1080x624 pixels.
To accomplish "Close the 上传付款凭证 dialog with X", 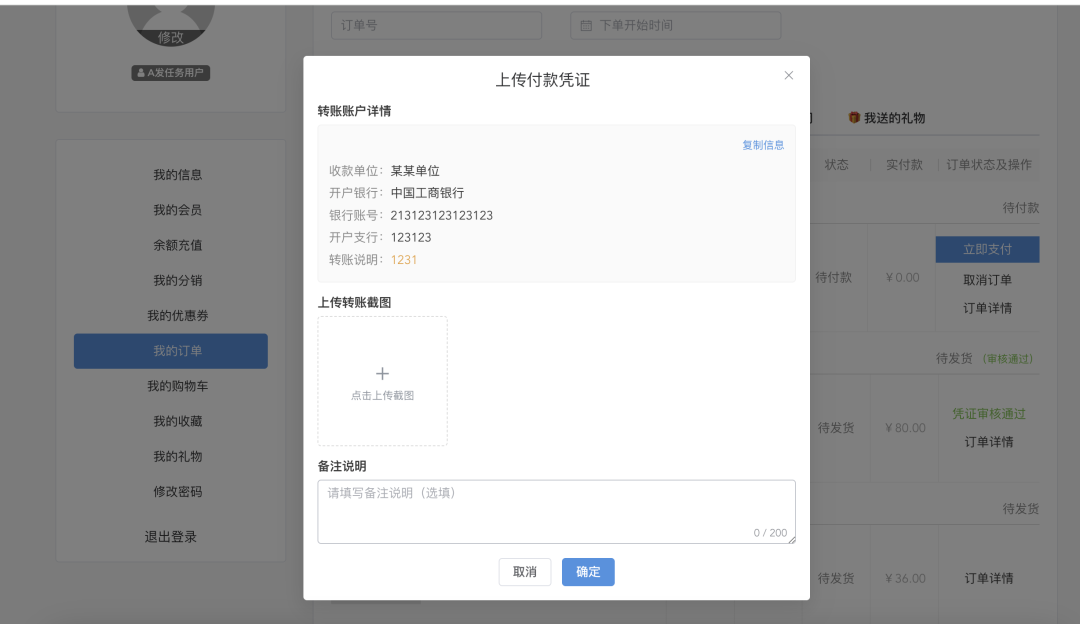I will (789, 75).
